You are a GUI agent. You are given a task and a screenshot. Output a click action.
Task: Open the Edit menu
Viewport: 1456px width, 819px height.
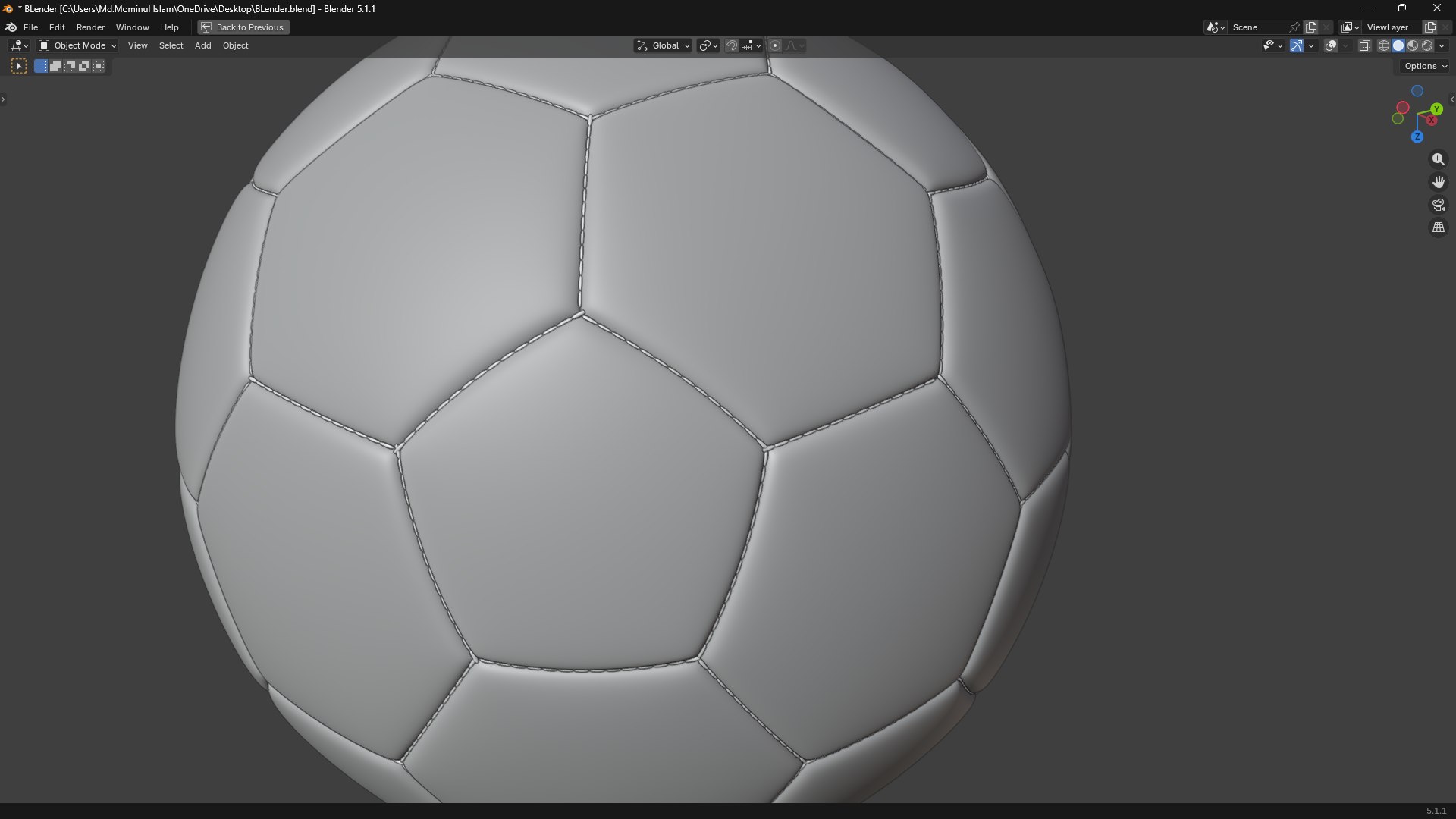pyautogui.click(x=57, y=27)
